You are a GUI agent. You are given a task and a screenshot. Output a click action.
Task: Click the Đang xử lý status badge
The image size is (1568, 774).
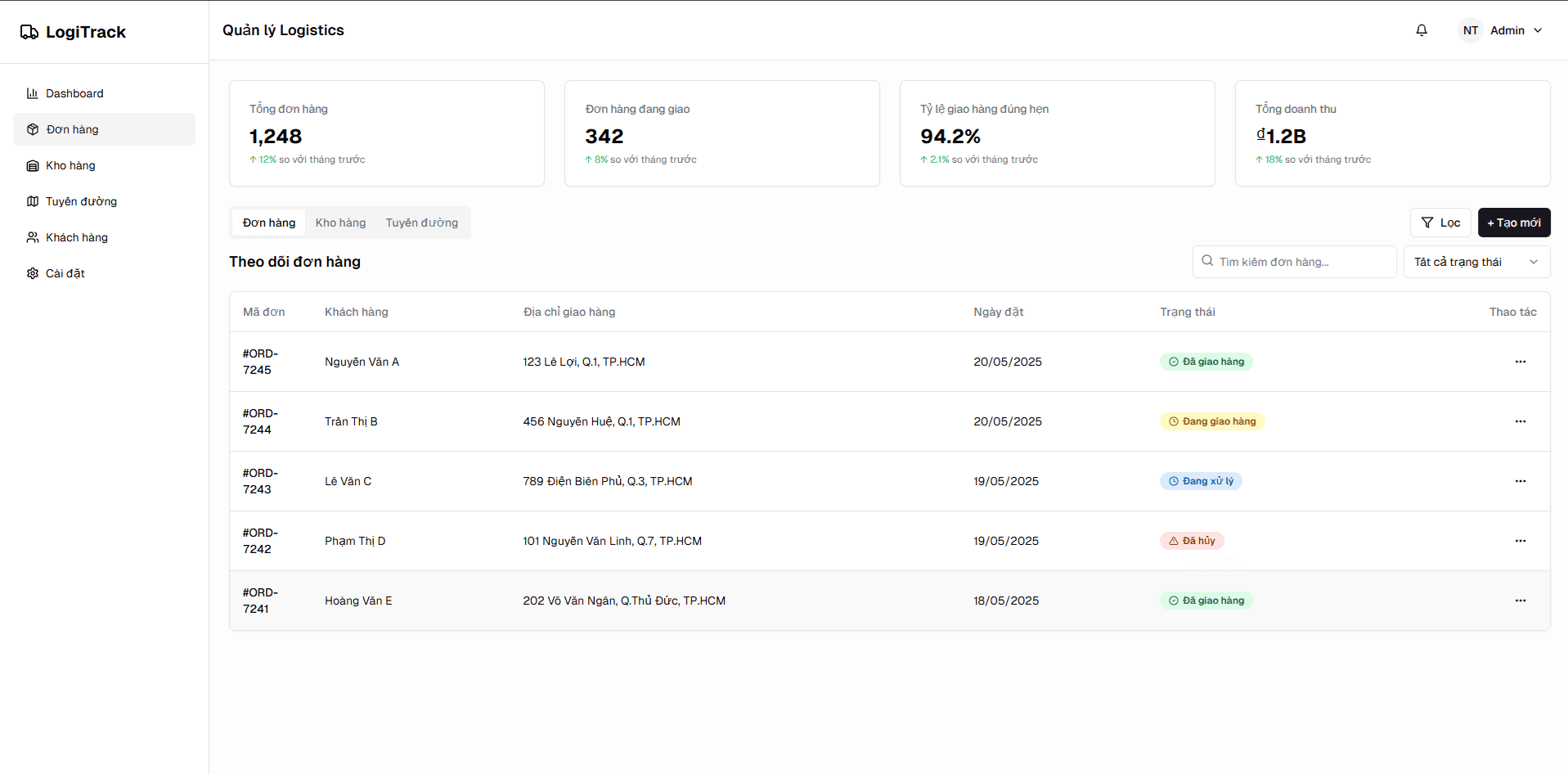click(1201, 481)
